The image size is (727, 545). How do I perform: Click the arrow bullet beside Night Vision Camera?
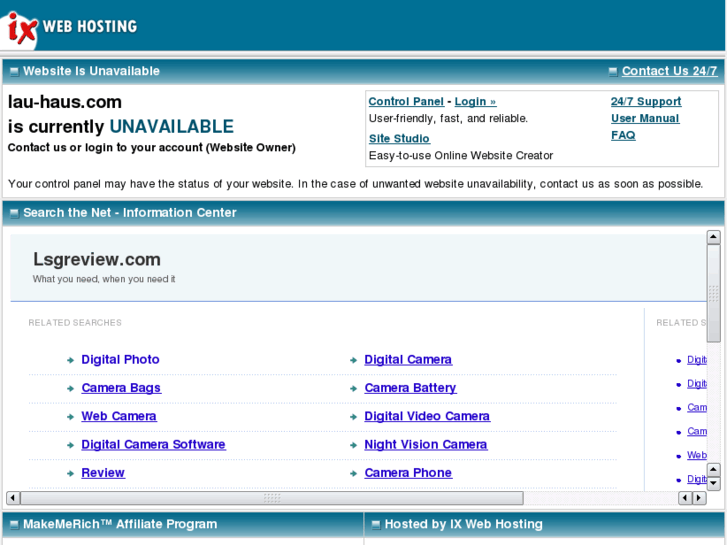click(353, 445)
